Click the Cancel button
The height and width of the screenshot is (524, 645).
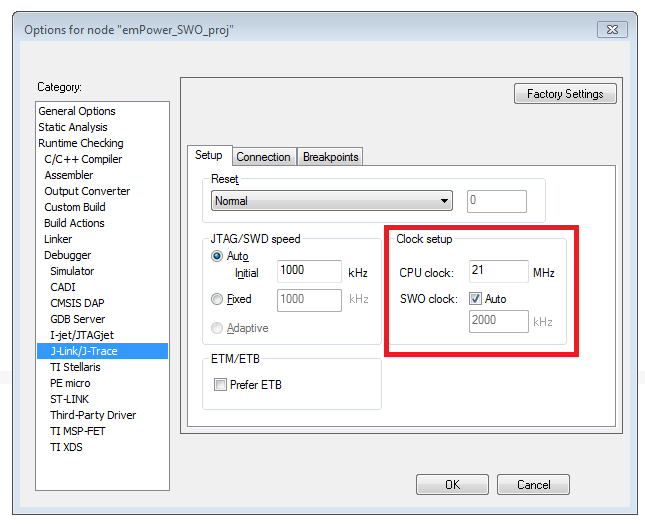533,484
